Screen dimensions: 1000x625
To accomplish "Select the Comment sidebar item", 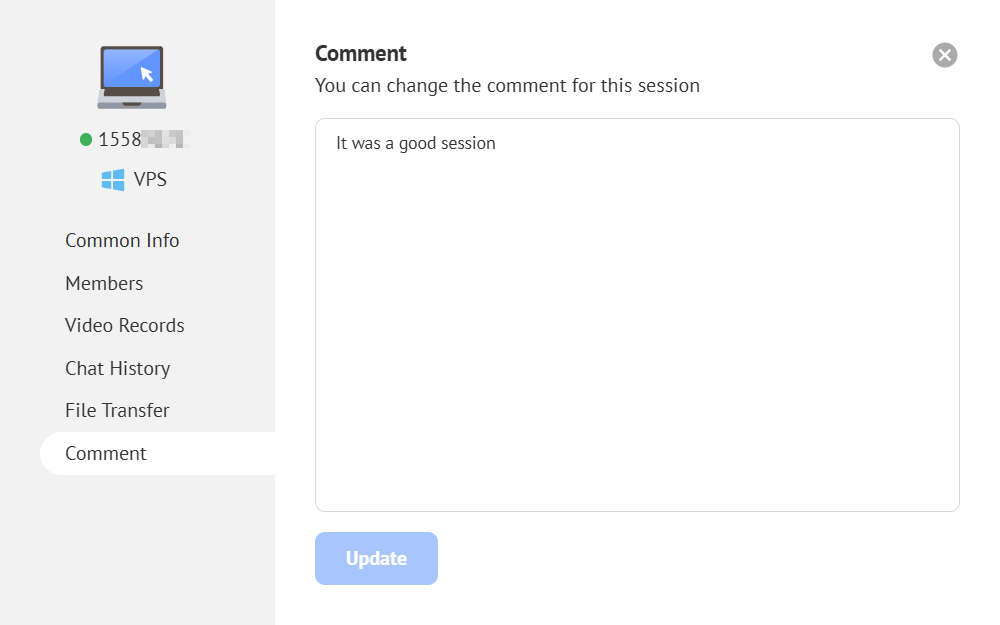I will tap(106, 454).
